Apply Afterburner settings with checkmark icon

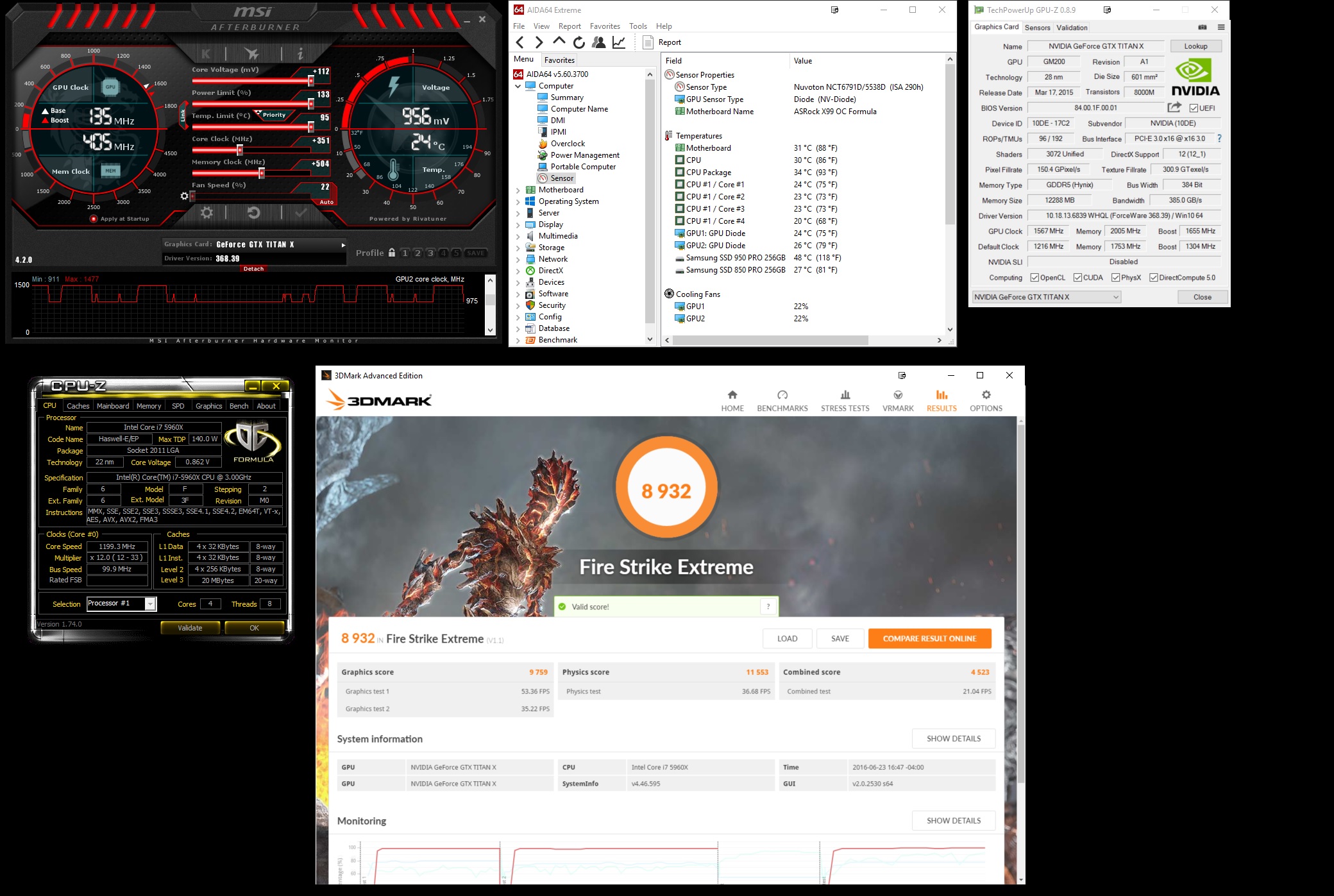[301, 212]
